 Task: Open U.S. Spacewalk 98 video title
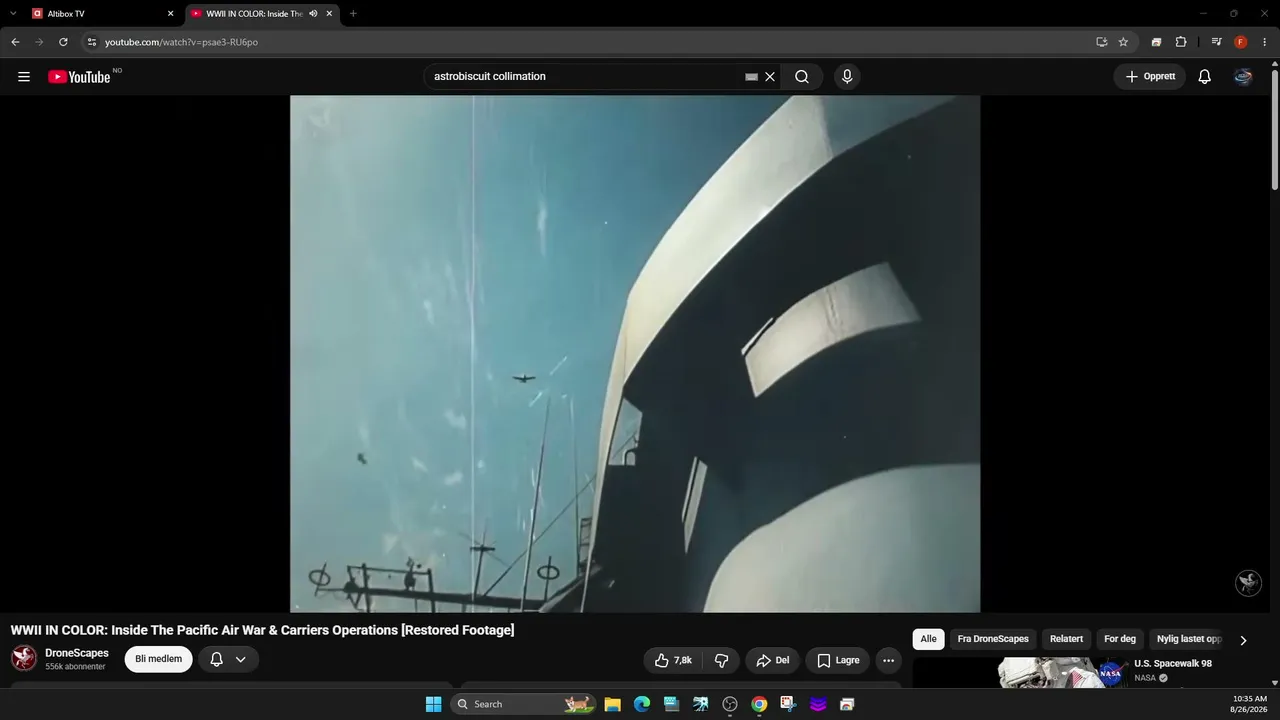coord(1173,664)
